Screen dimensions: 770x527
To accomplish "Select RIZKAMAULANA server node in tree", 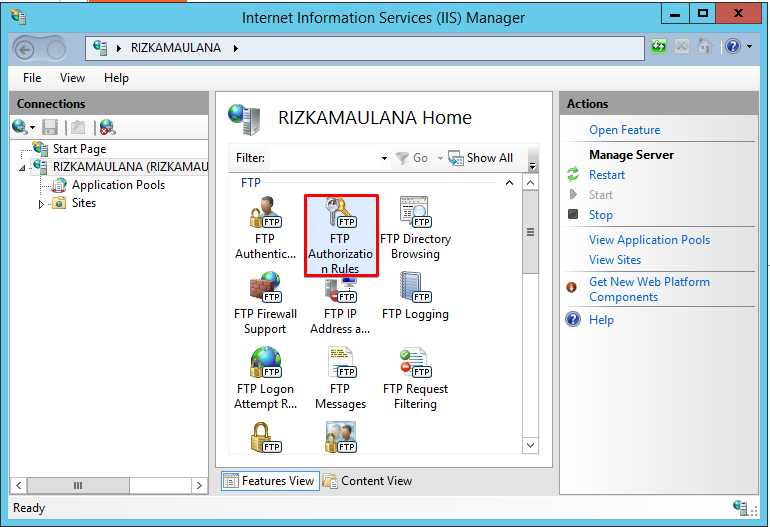I will pos(130,167).
